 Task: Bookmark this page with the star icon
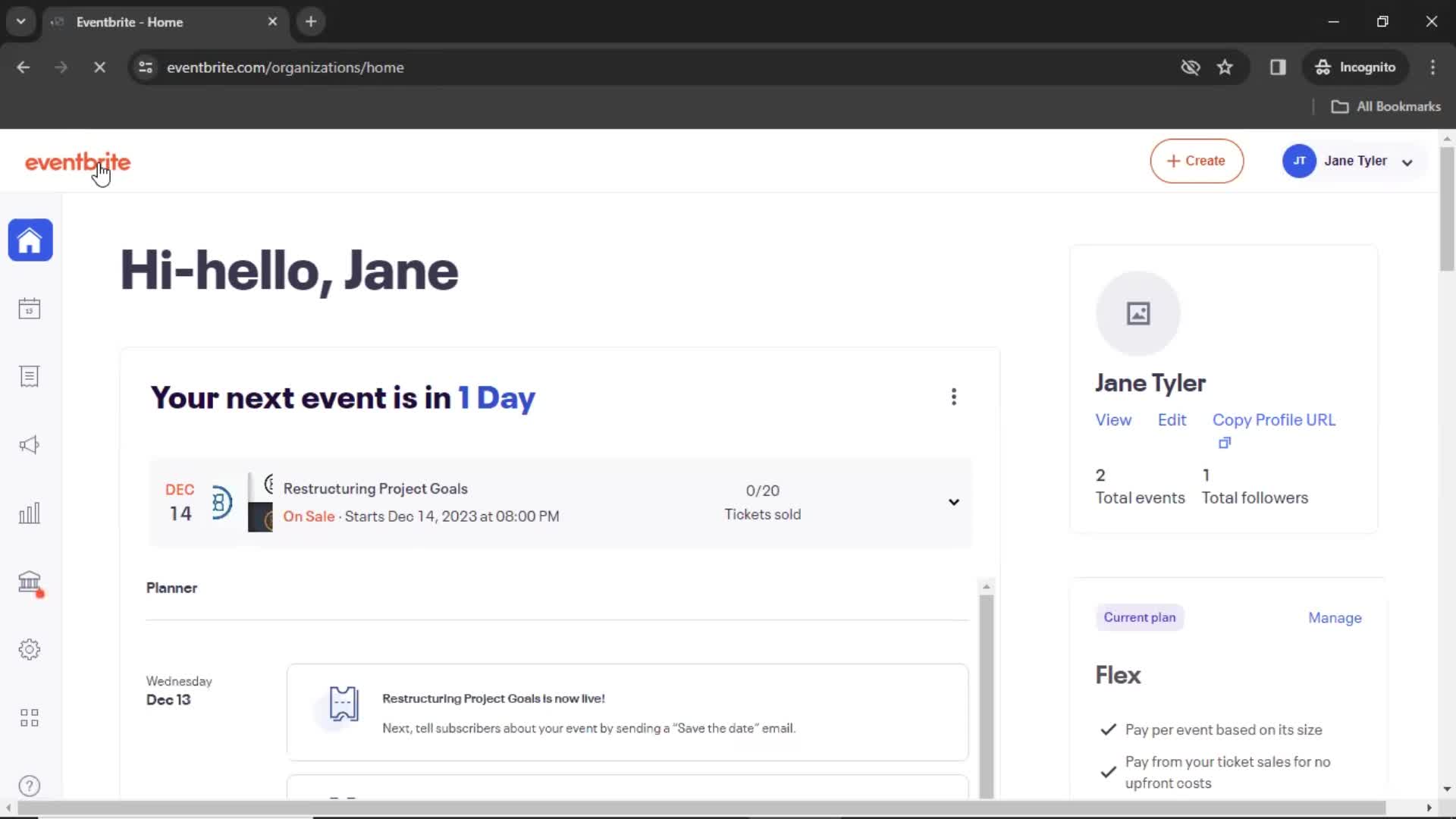pyautogui.click(x=1225, y=67)
